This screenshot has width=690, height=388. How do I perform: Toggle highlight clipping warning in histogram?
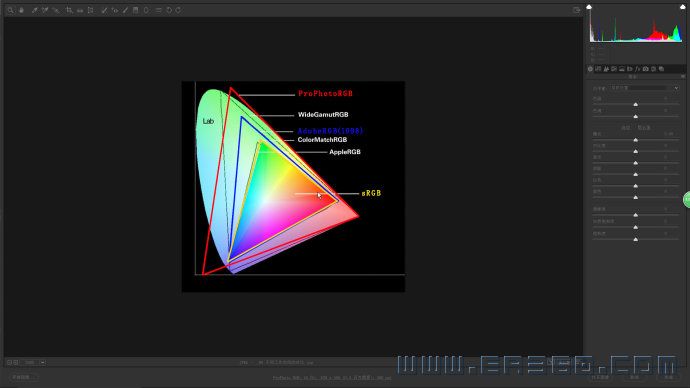click(683, 7)
